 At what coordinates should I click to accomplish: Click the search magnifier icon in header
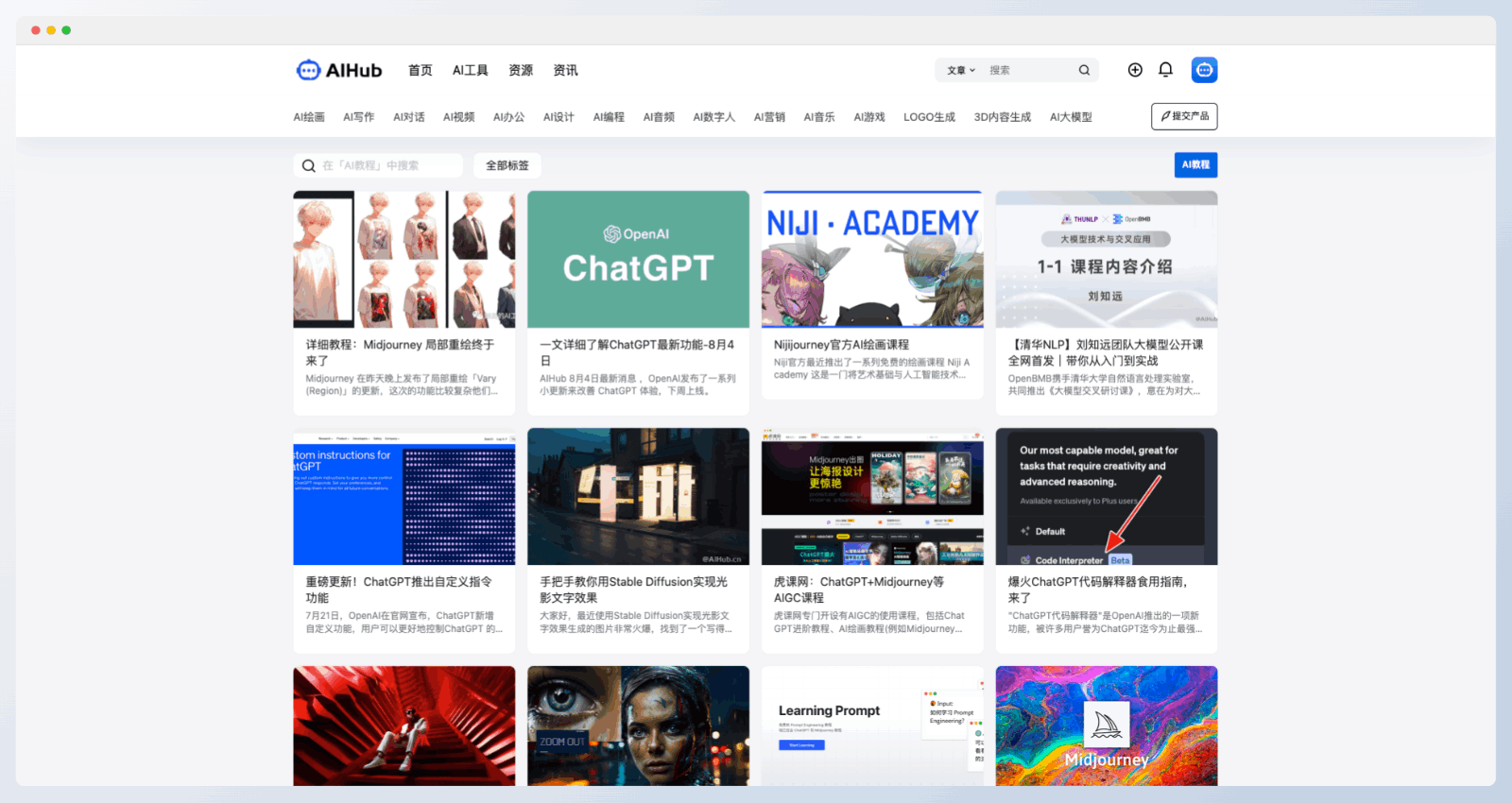coord(1084,70)
